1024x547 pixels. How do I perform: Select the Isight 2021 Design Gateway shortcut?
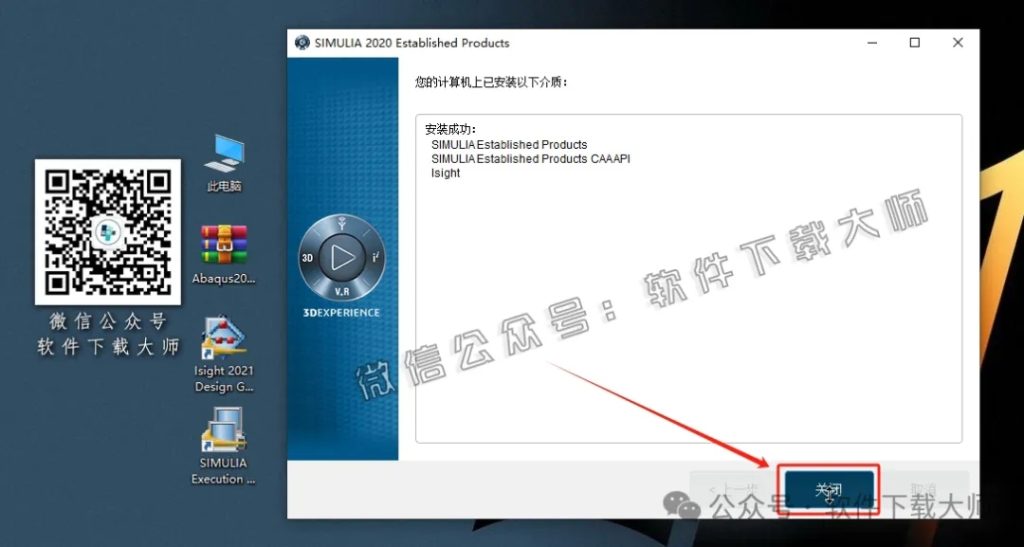[x=224, y=354]
